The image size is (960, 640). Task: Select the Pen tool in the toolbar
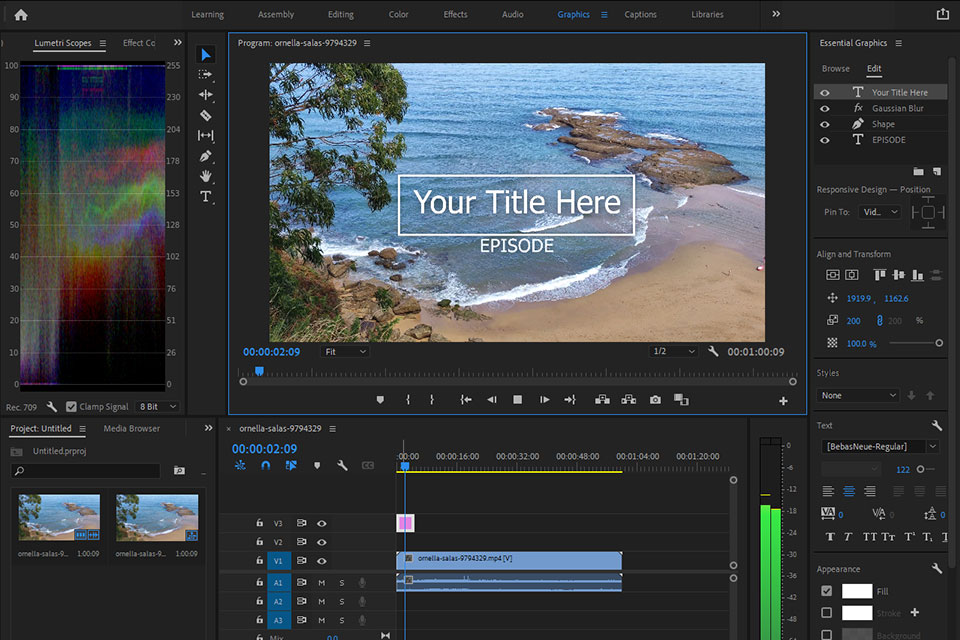(206, 156)
